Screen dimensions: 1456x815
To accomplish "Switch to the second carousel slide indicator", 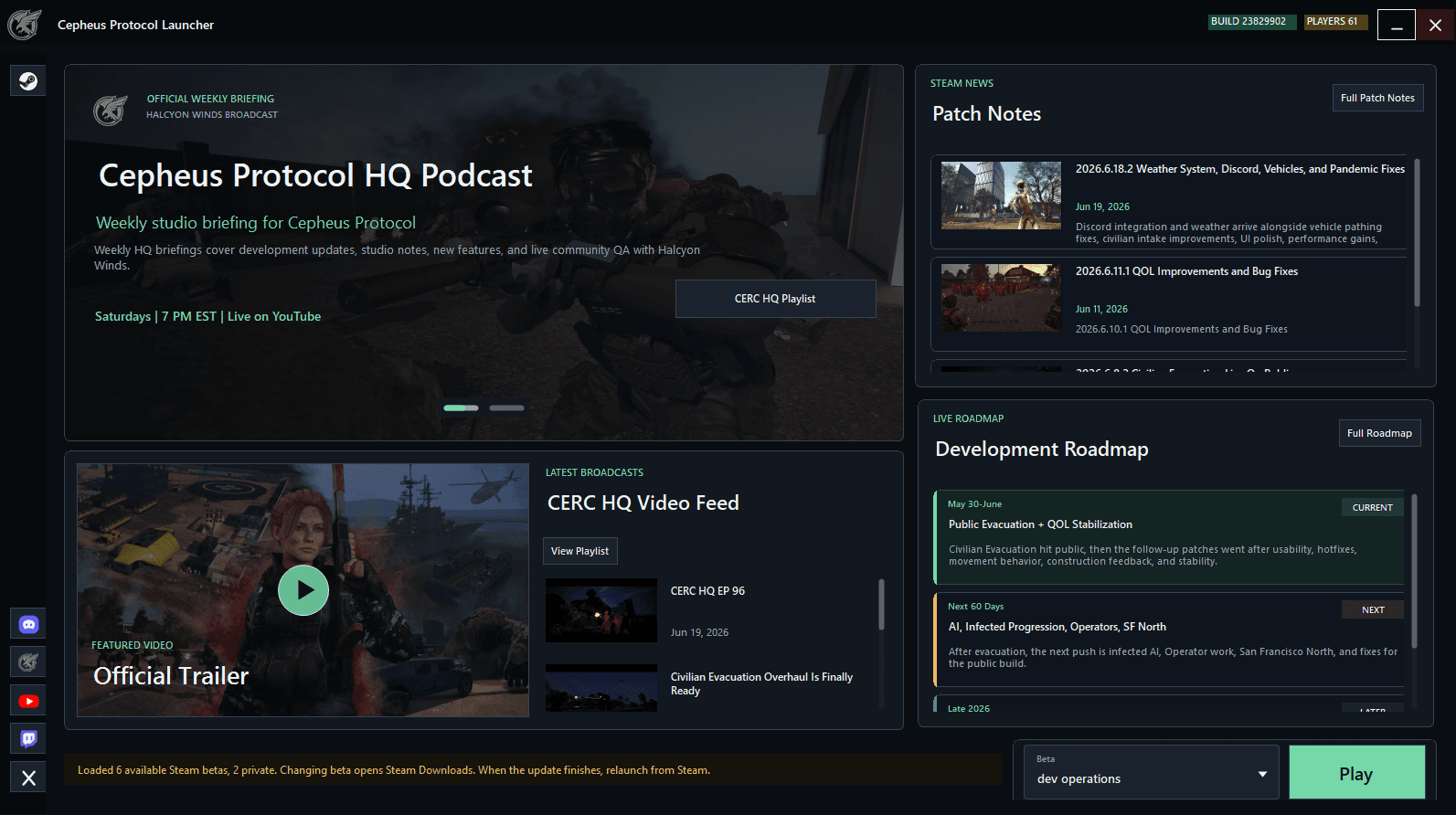I will [506, 407].
